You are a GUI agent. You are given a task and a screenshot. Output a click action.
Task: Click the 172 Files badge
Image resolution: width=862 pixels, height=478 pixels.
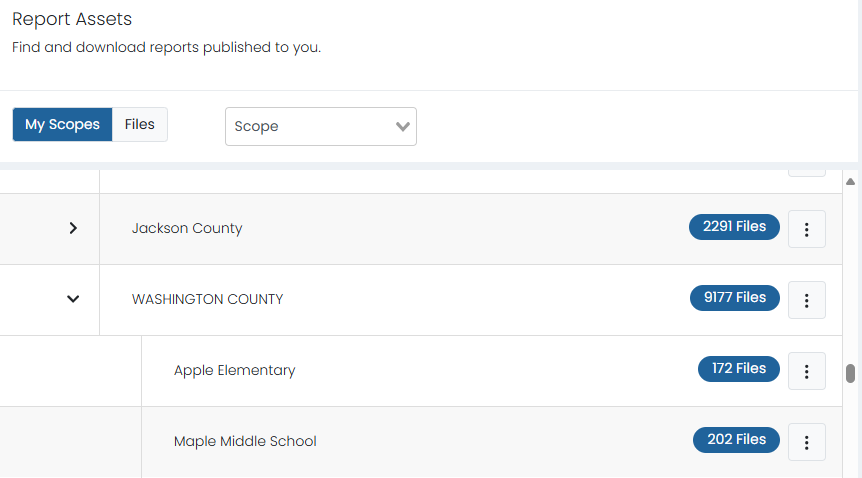pos(738,369)
